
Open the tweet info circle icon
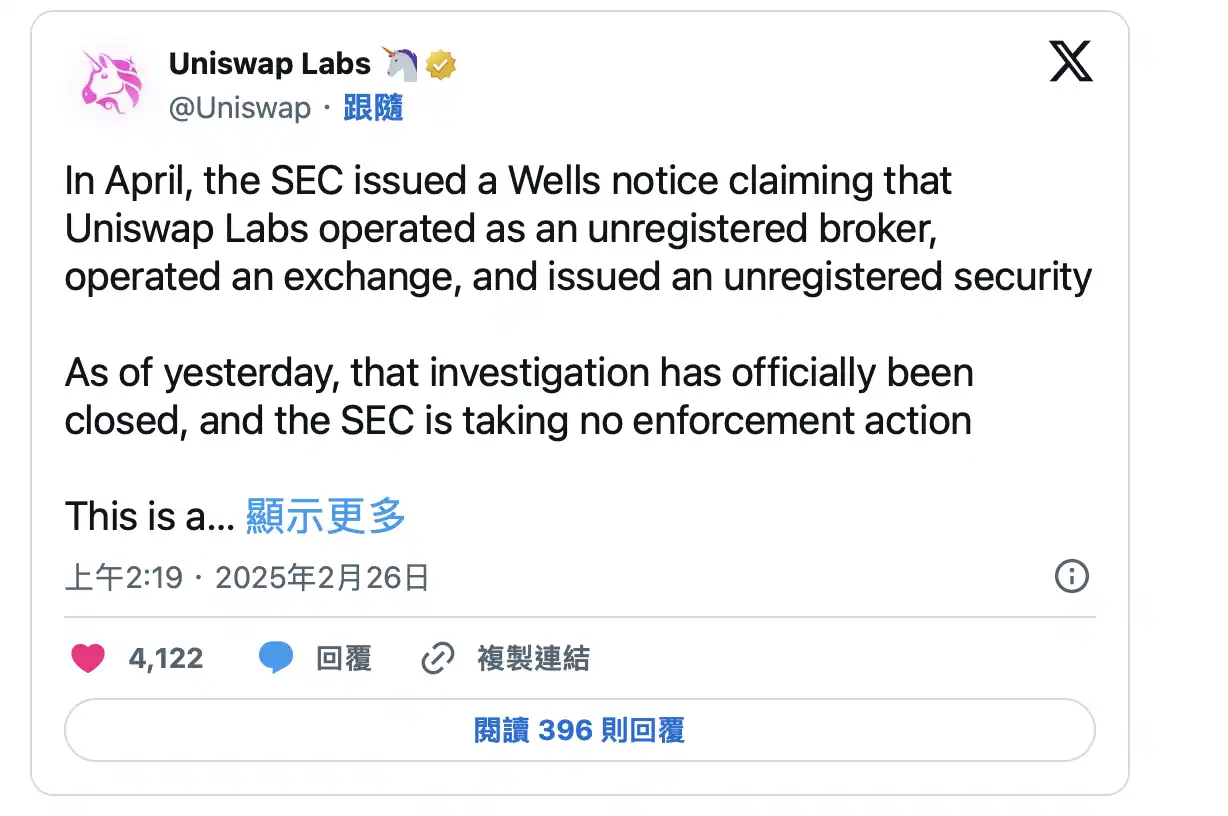(1071, 577)
